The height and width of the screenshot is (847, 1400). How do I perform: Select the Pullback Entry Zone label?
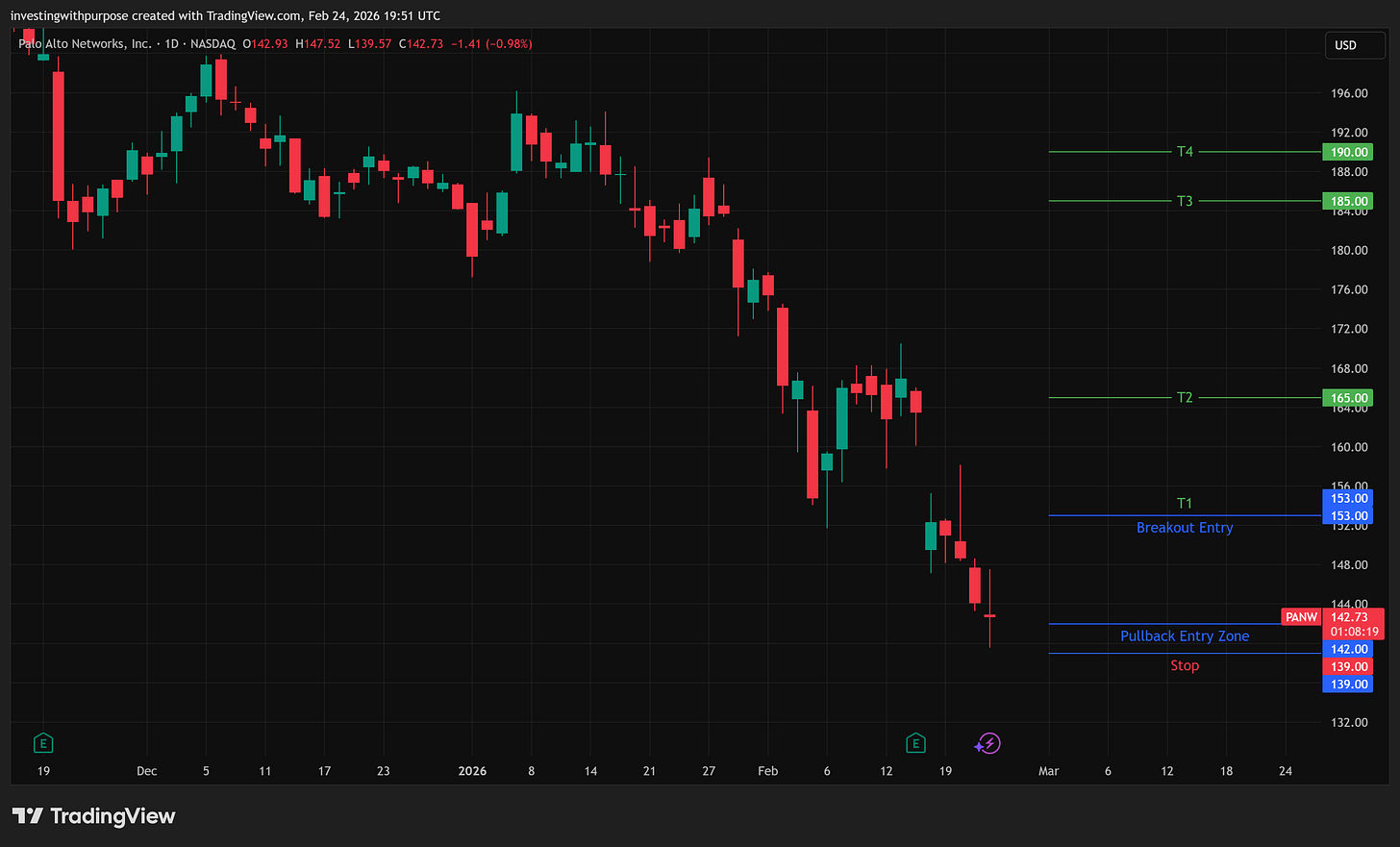(x=1185, y=635)
